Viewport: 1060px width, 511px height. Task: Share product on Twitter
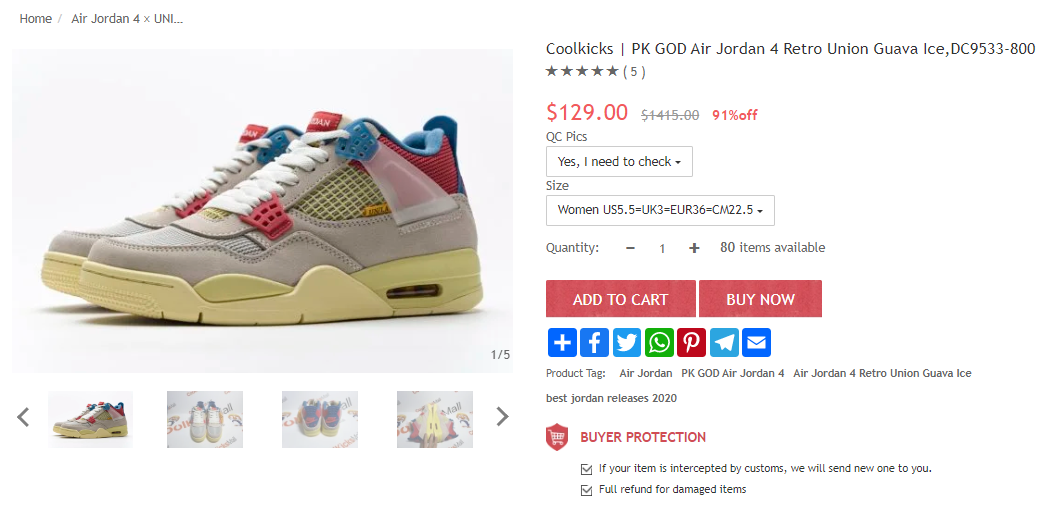click(627, 343)
